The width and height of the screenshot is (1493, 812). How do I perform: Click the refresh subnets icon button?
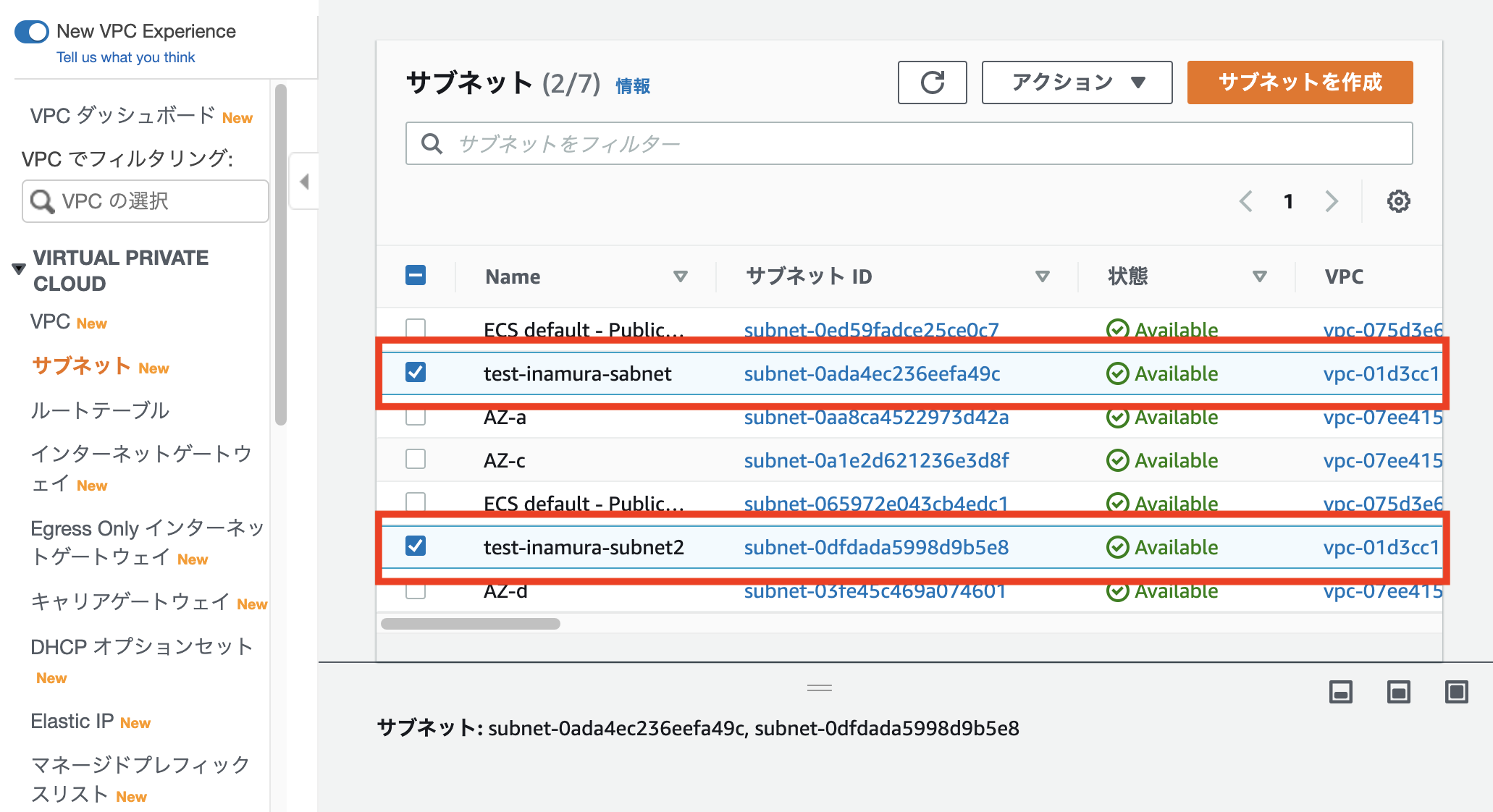(932, 83)
